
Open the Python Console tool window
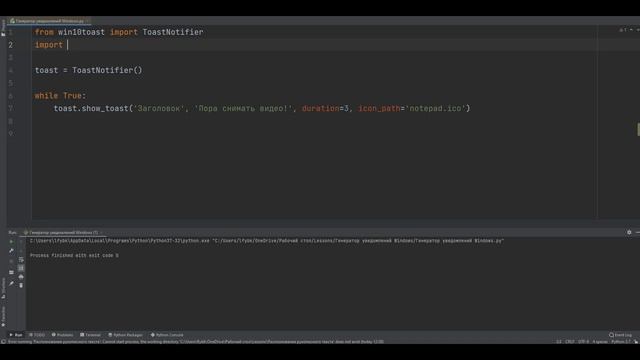point(167,335)
